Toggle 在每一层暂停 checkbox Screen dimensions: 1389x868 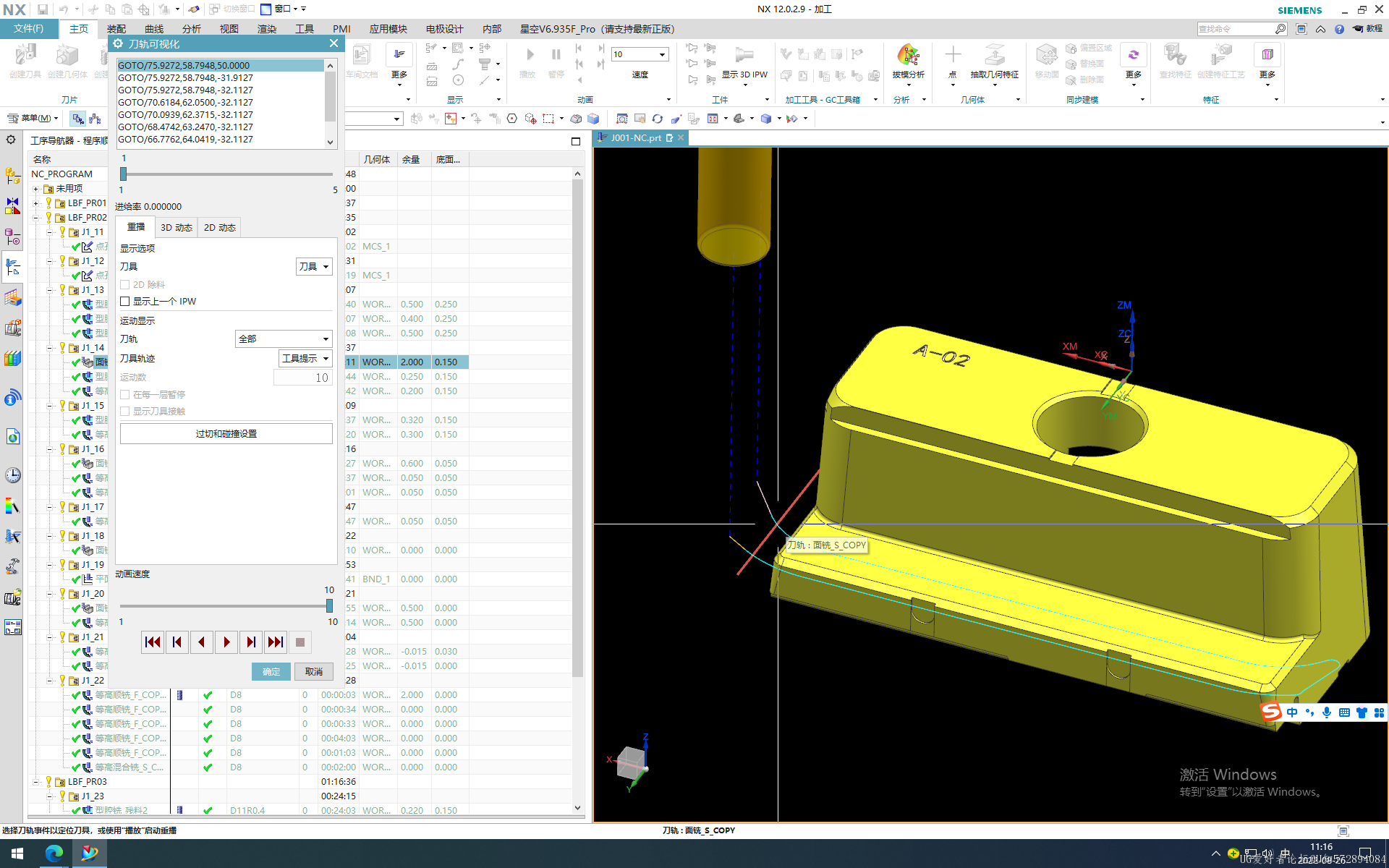point(125,394)
